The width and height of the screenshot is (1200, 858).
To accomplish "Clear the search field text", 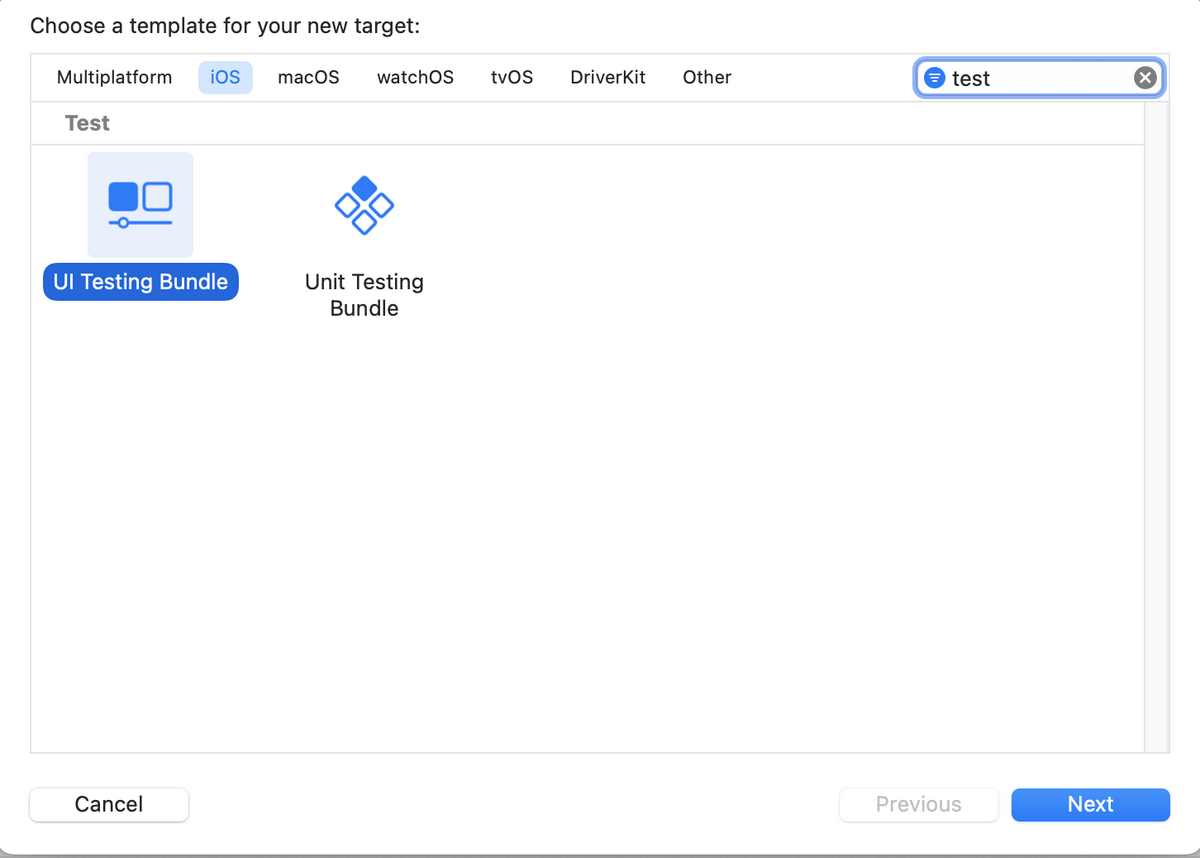I will pos(1145,78).
